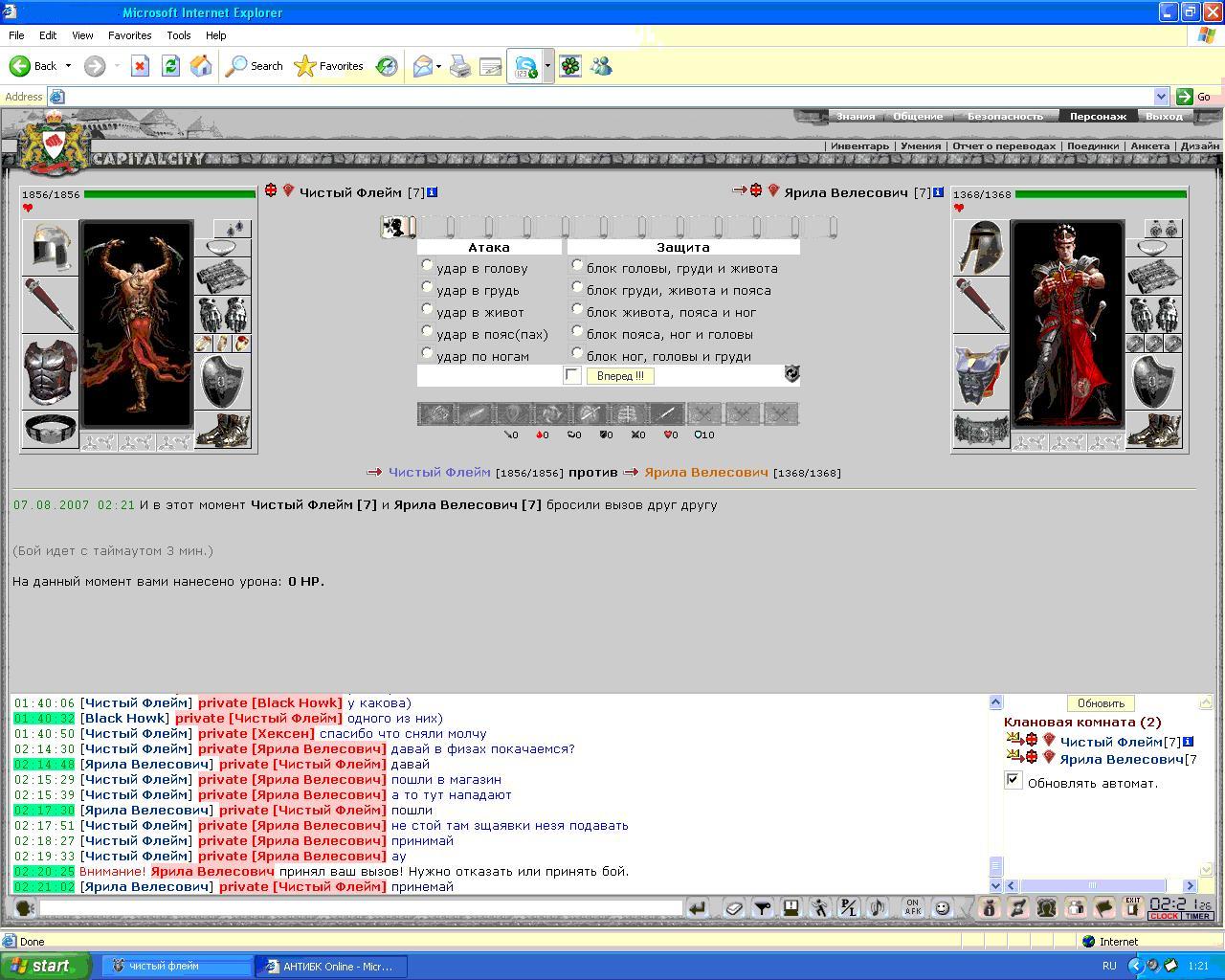Click Windows Start button

[x=46, y=966]
